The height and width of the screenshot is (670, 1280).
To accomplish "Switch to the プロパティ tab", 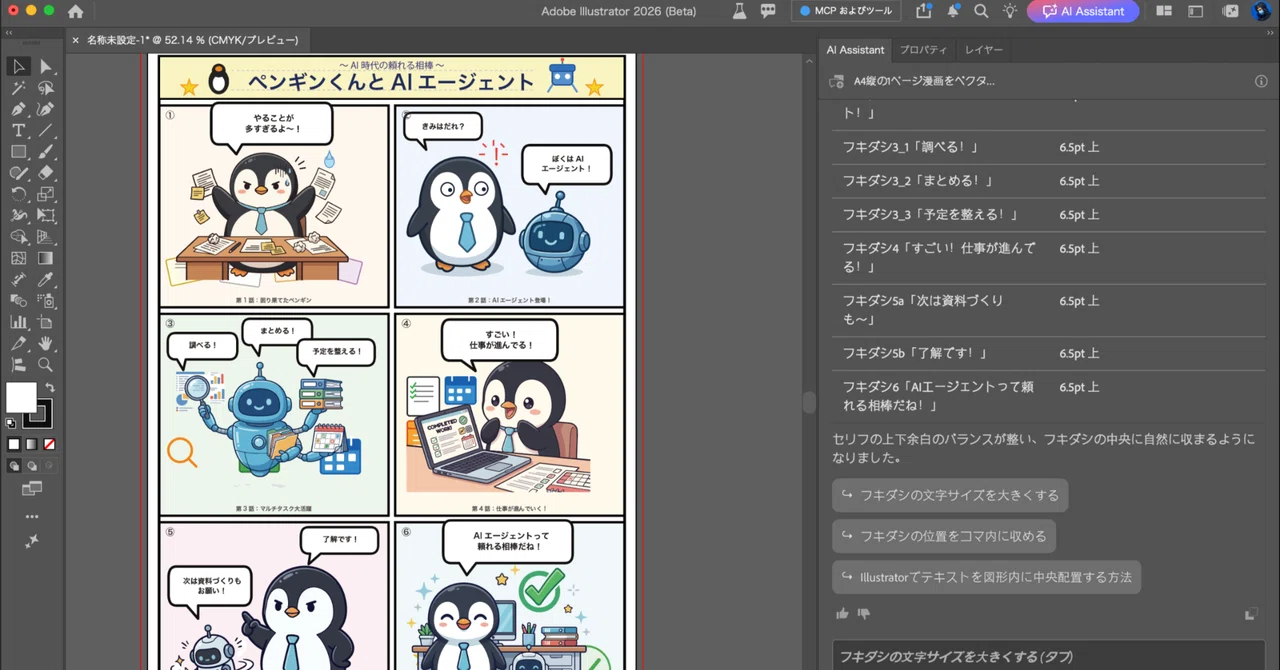I will (923, 49).
